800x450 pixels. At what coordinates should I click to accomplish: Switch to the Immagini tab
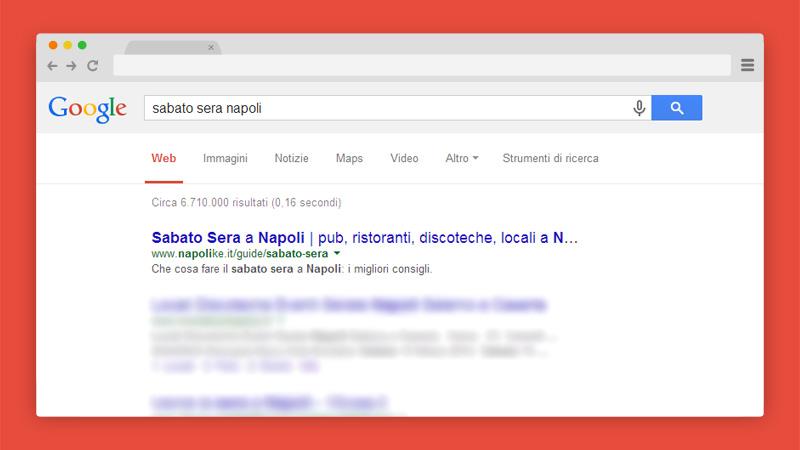click(225, 158)
